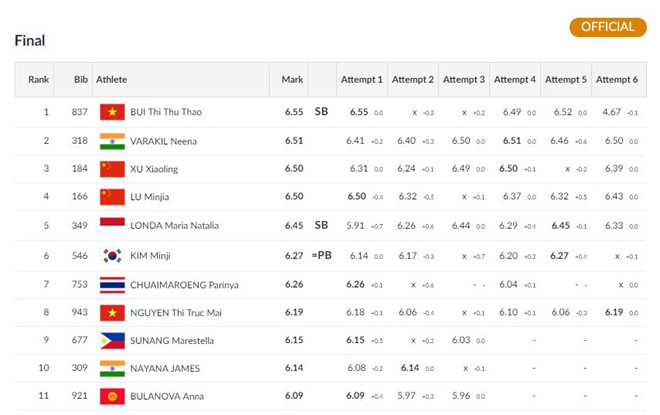Click the Philippines flag beside SUNANG Marestella
This screenshot has height=415, width=660.
pyautogui.click(x=112, y=341)
